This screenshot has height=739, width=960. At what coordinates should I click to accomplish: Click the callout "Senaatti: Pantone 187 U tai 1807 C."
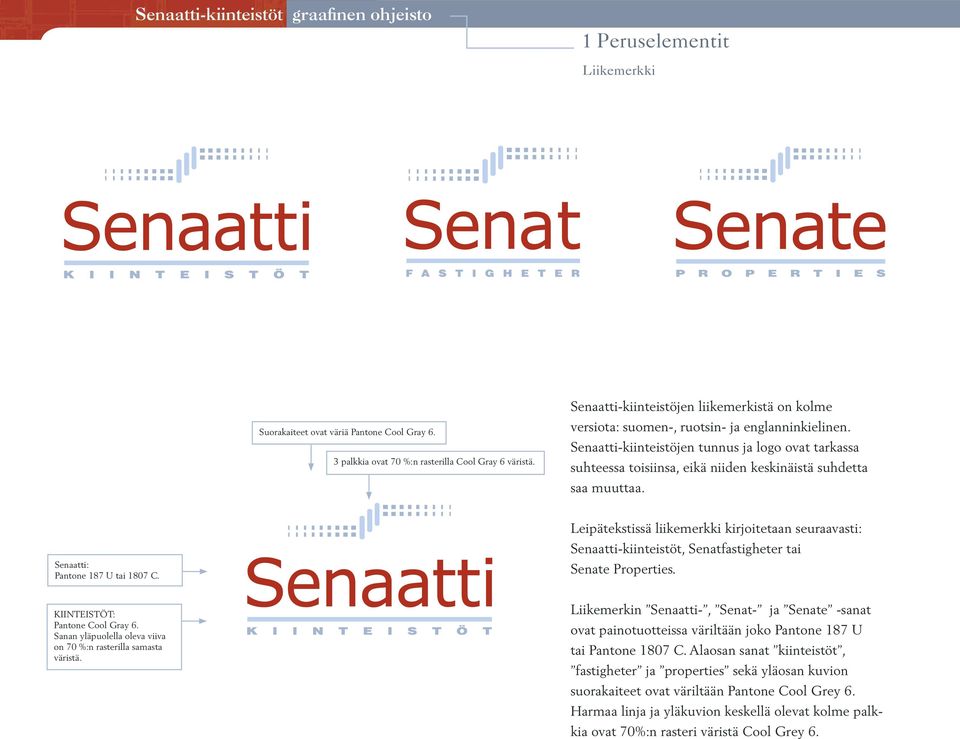click(x=114, y=570)
